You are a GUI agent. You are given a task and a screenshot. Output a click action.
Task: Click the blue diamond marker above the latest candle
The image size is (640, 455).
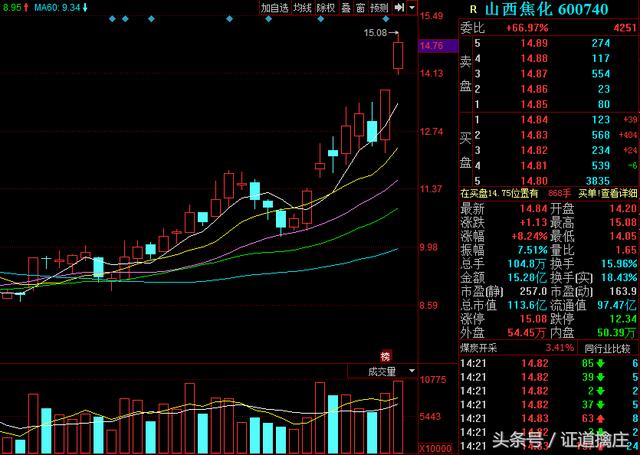(386, 19)
